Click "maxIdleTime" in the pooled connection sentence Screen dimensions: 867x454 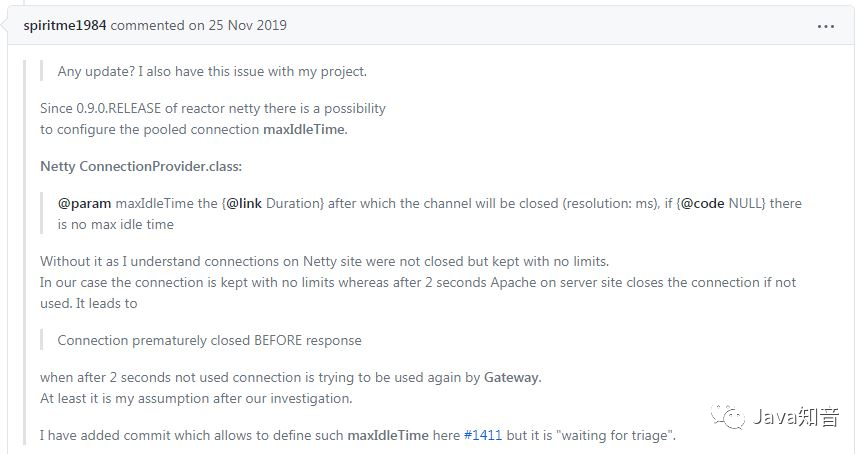(x=304, y=129)
